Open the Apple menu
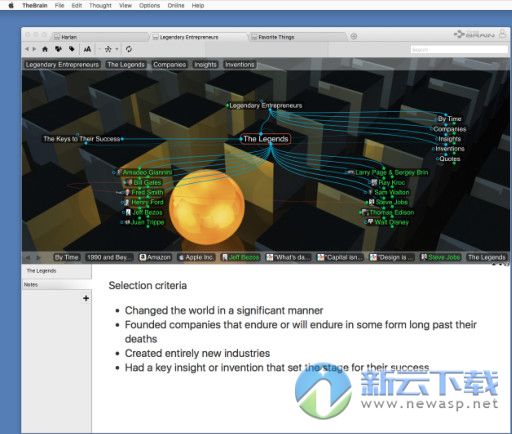This screenshot has height=434, width=512. point(11,5)
